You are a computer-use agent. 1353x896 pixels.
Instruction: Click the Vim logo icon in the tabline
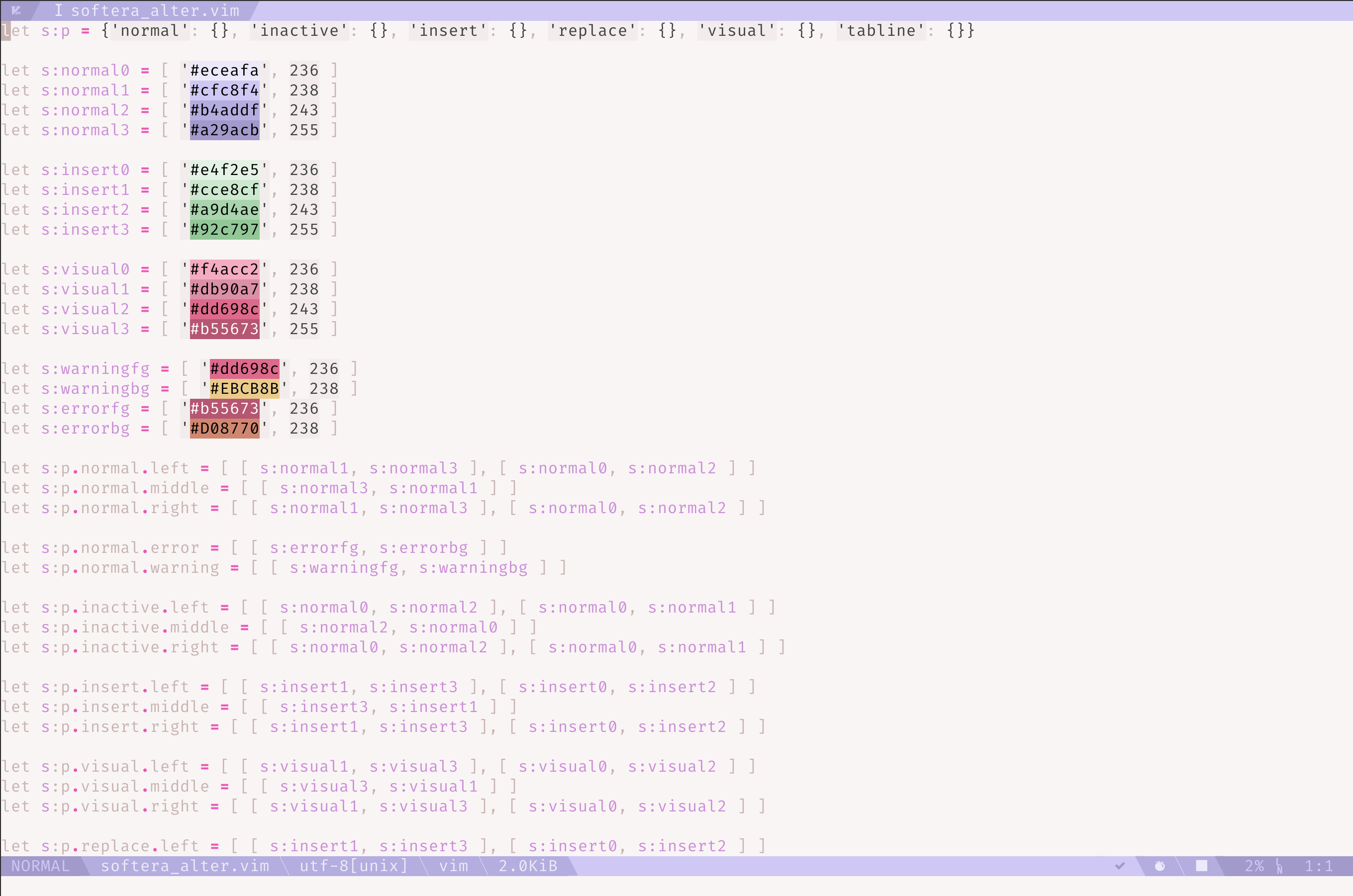tap(17, 10)
